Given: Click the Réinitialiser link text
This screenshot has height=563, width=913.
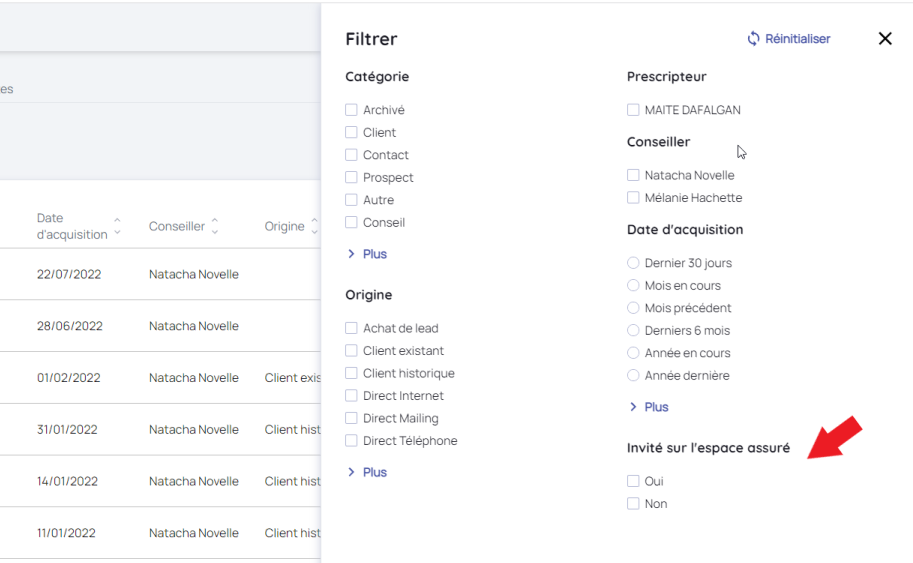Looking at the screenshot, I should 798,39.
